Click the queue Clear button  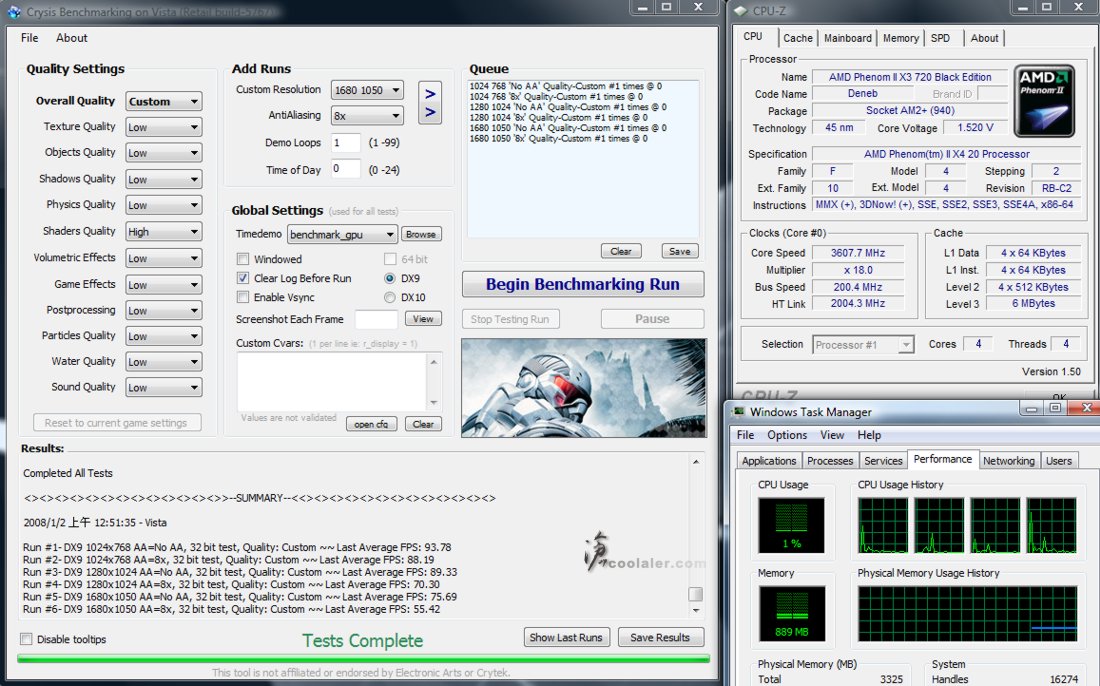pyautogui.click(x=621, y=251)
